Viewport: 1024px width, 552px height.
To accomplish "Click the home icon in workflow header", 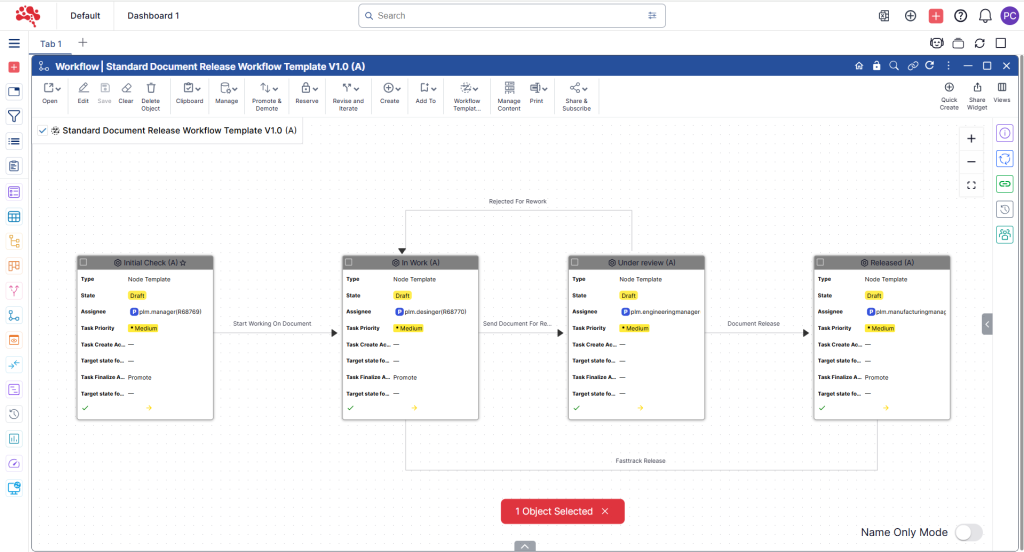I will coord(858,66).
